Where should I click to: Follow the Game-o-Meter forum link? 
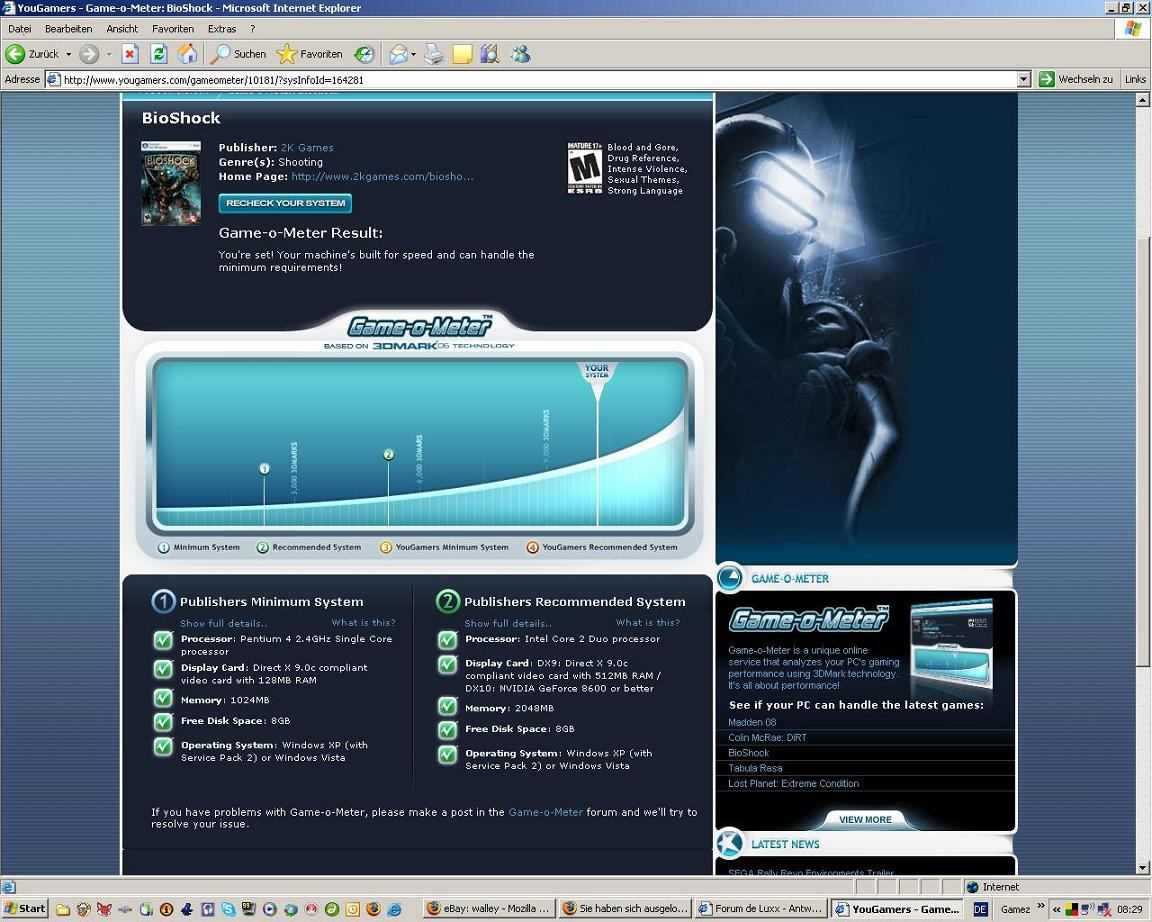tap(545, 812)
